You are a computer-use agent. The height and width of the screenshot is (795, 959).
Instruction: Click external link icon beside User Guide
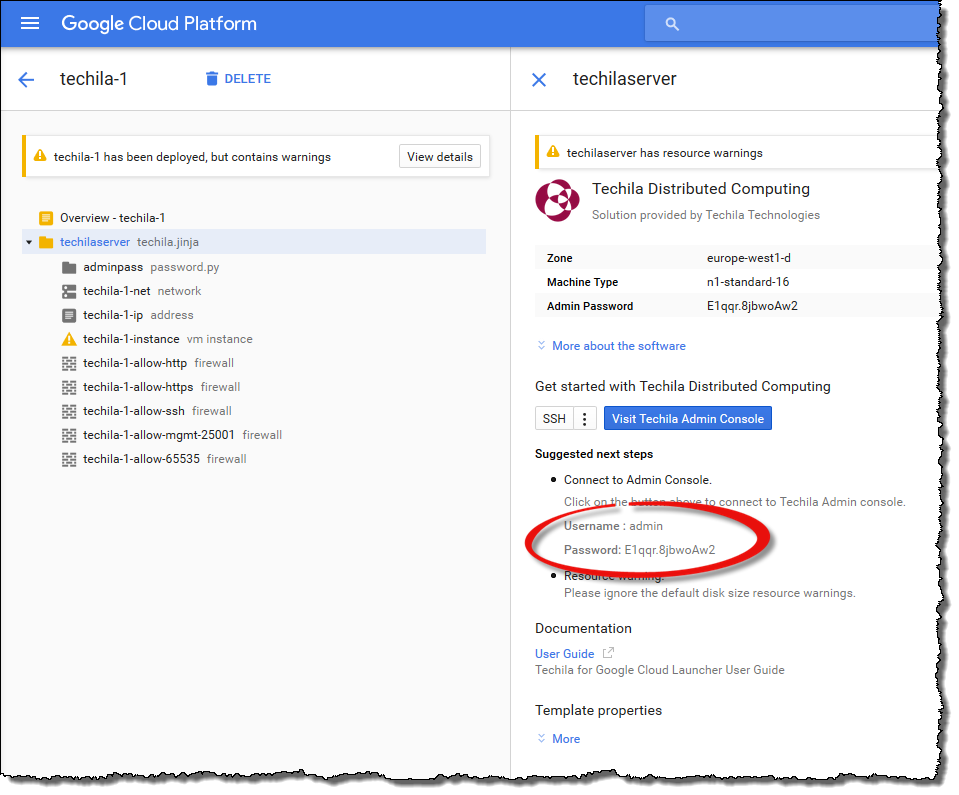[x=608, y=653]
